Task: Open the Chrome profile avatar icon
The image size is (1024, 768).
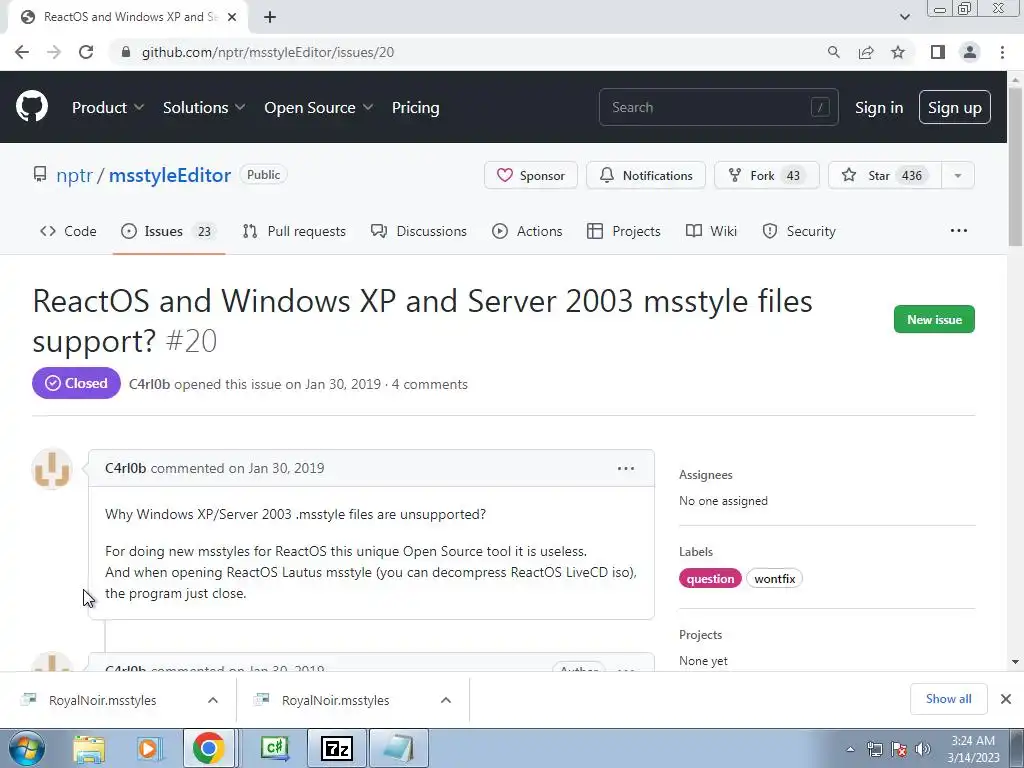Action: tap(970, 52)
